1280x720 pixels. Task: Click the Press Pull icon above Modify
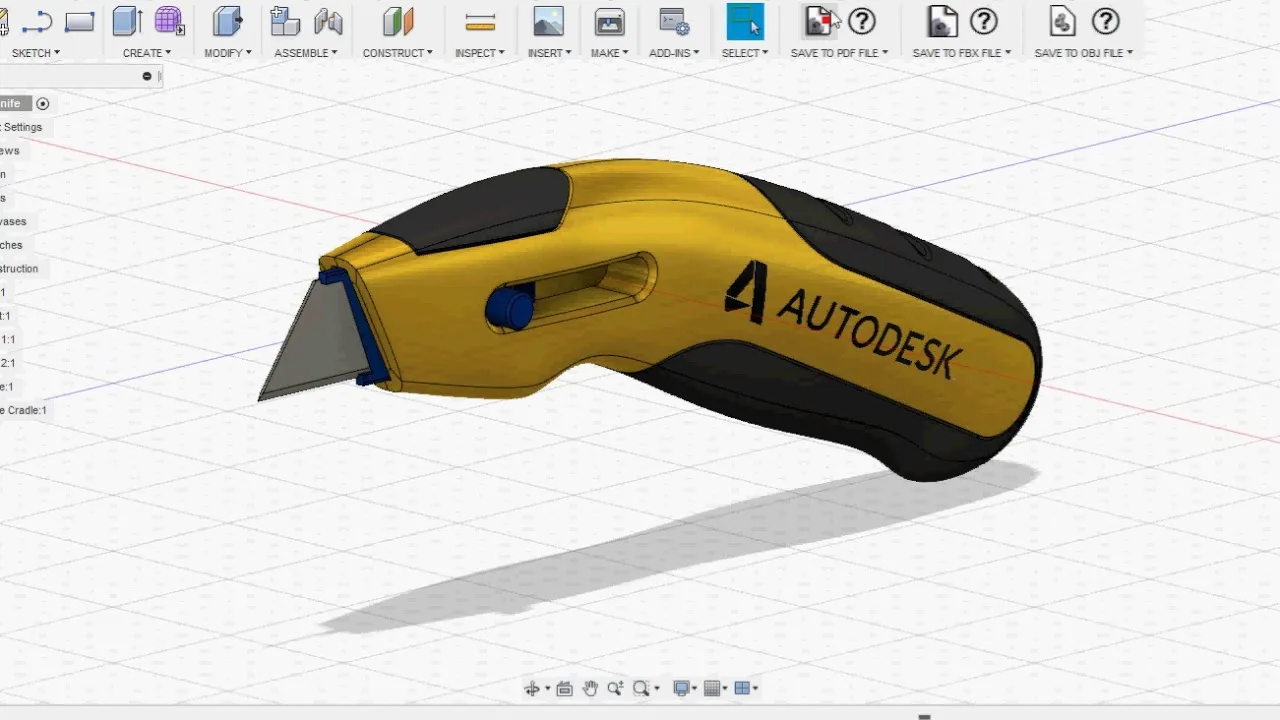[227, 21]
